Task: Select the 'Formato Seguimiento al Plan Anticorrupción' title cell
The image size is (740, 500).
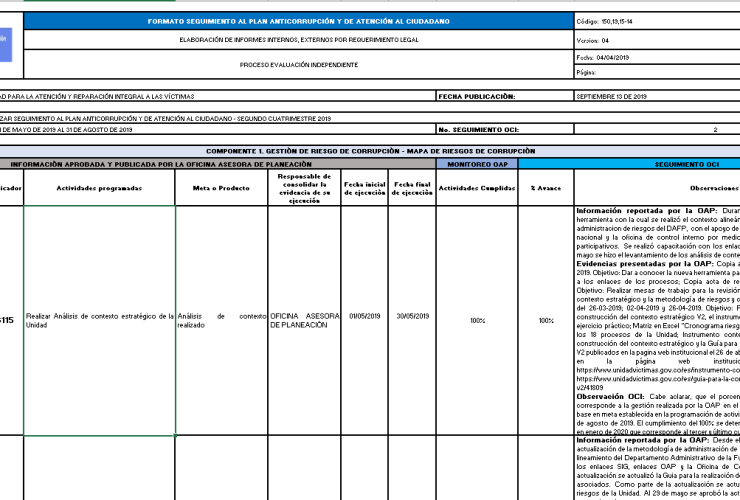Action: (298, 21)
